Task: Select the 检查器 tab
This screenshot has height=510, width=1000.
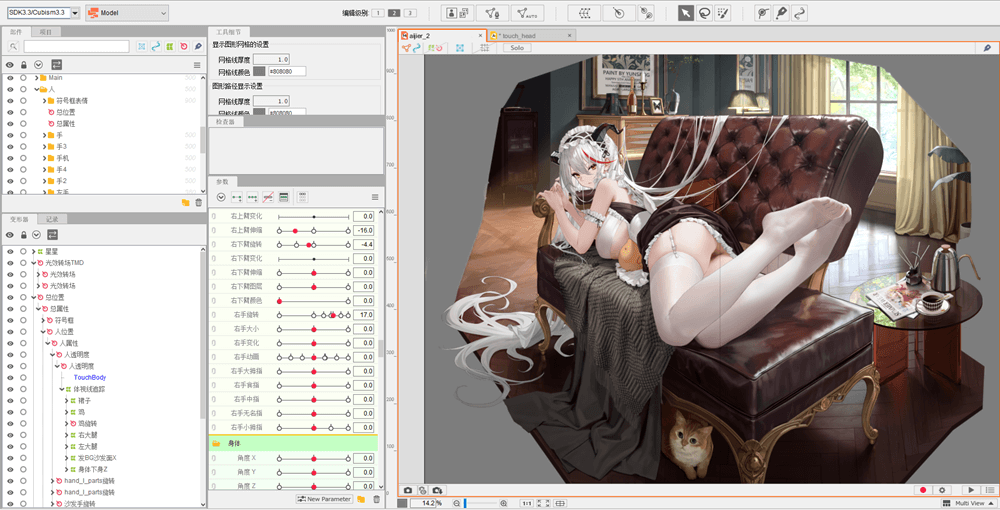Action: point(225,122)
